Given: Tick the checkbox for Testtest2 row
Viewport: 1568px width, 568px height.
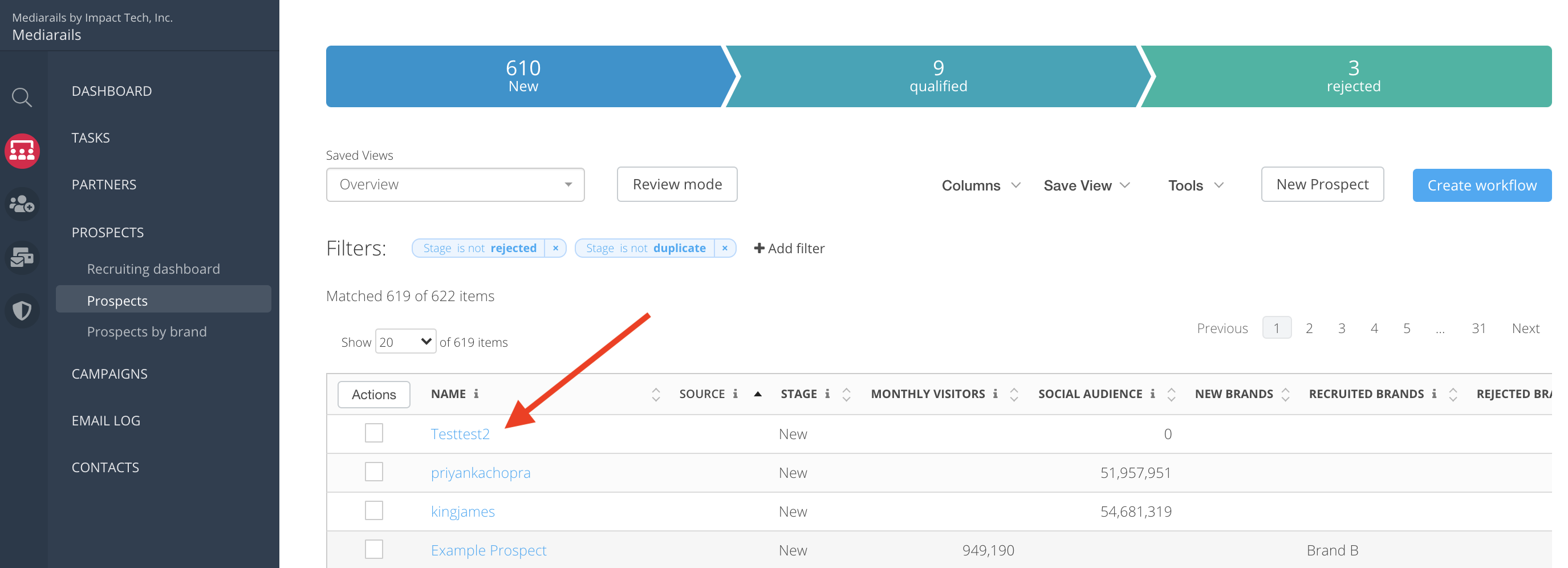Looking at the screenshot, I should click(x=373, y=433).
